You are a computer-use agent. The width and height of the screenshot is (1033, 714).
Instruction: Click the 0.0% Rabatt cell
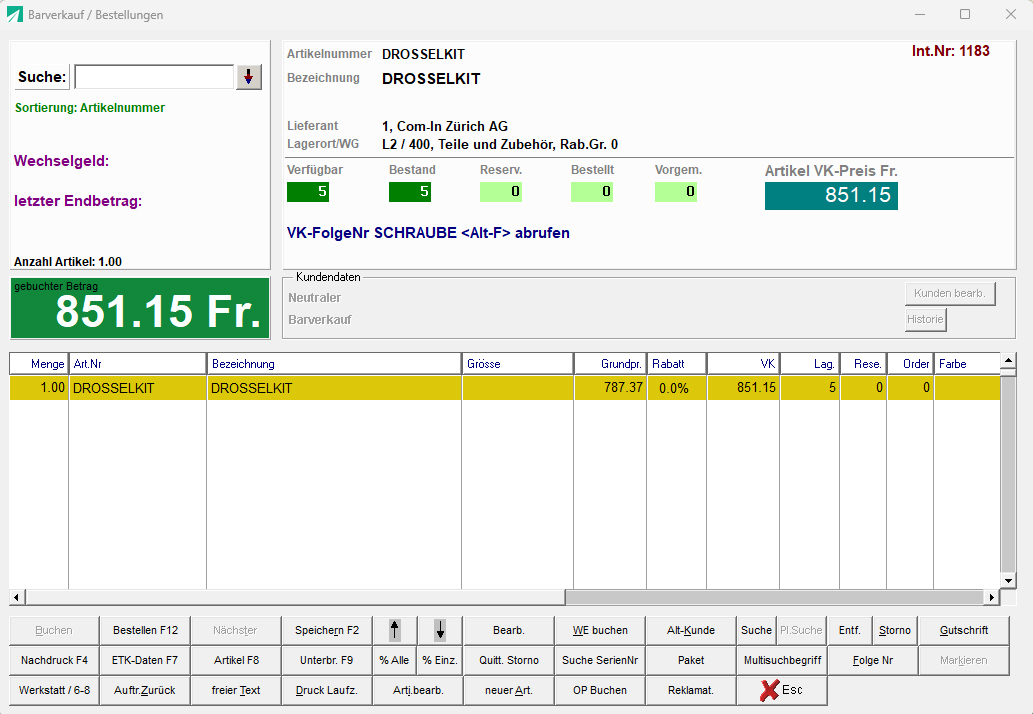pyautogui.click(x=677, y=388)
